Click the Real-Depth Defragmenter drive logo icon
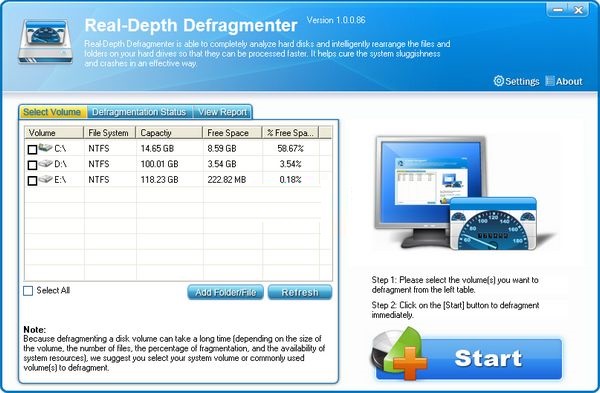 click(x=46, y=41)
